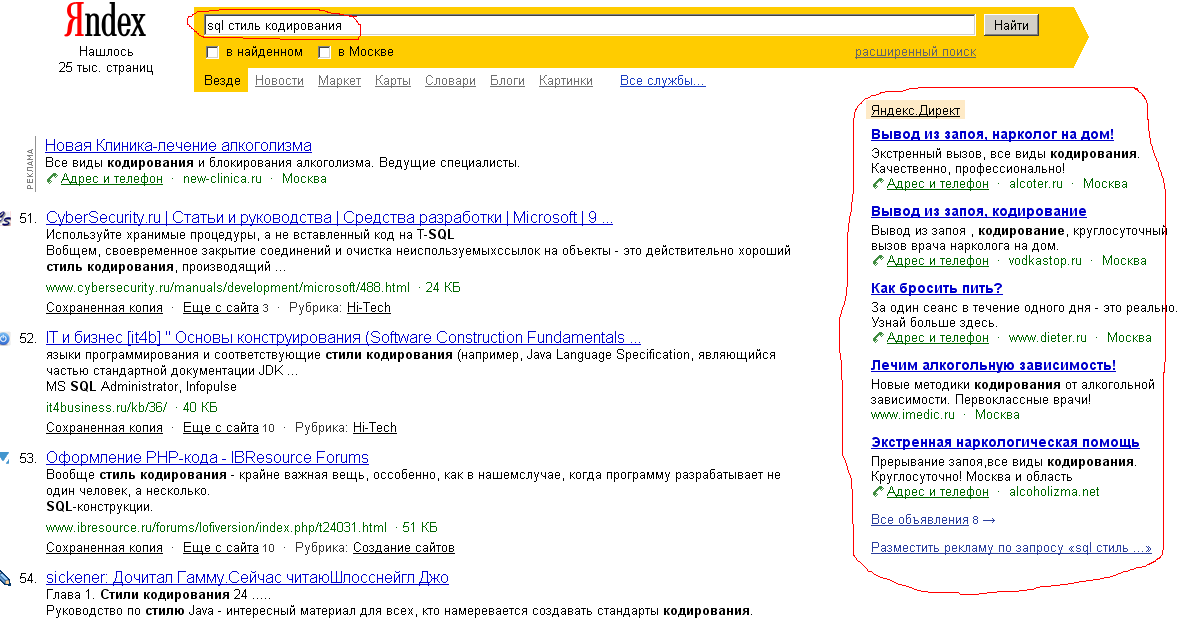Click the "www.imedic.ru" ad address
Viewport: 1180px width, 619px height.
click(x=912, y=415)
